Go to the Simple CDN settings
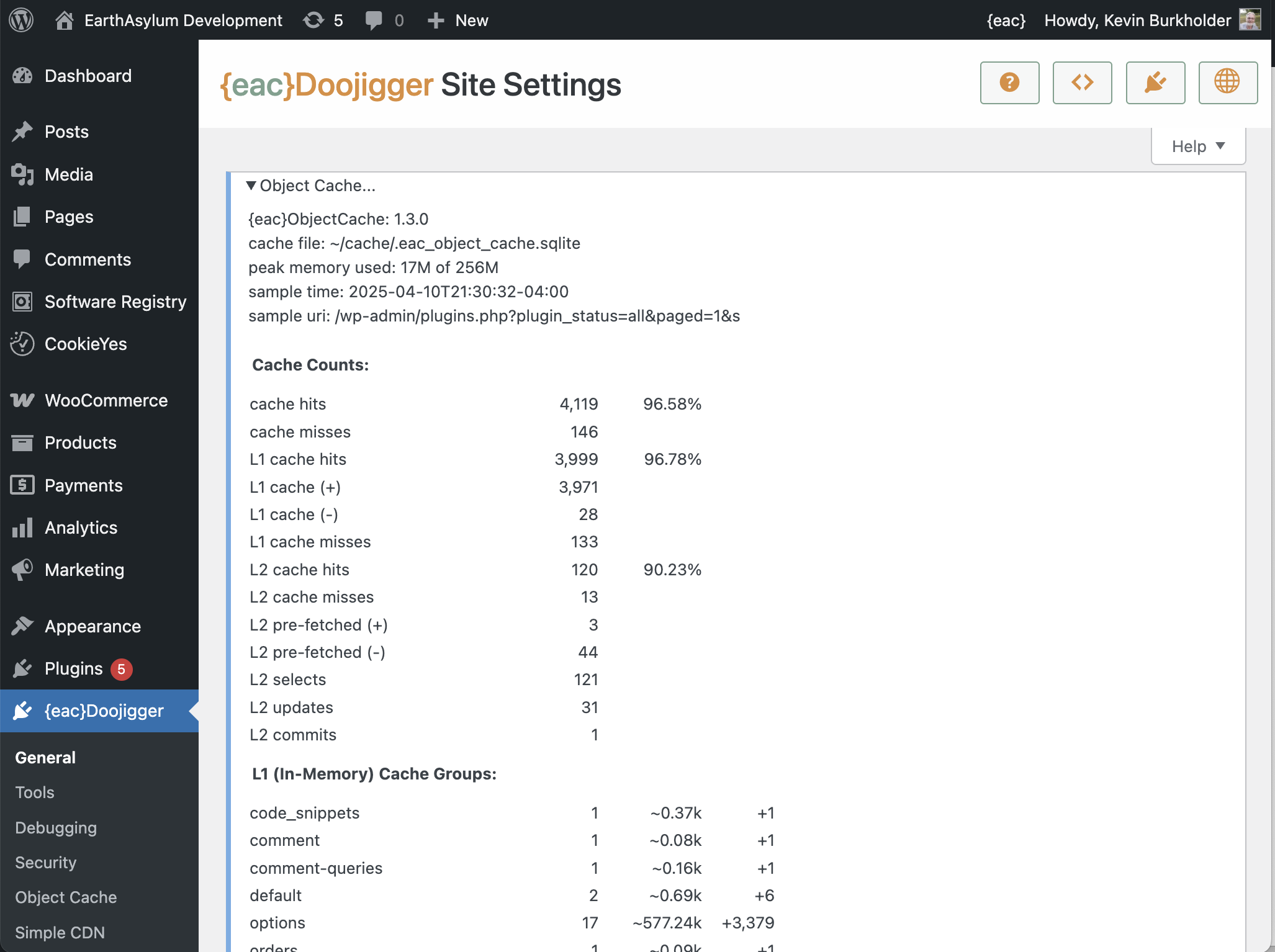 click(x=60, y=932)
